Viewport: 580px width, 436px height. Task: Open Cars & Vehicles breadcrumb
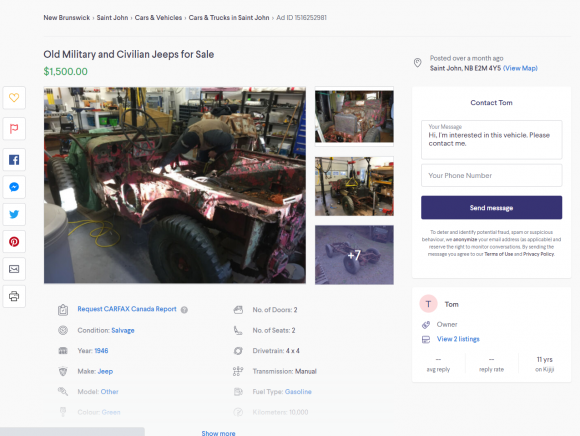(x=158, y=18)
